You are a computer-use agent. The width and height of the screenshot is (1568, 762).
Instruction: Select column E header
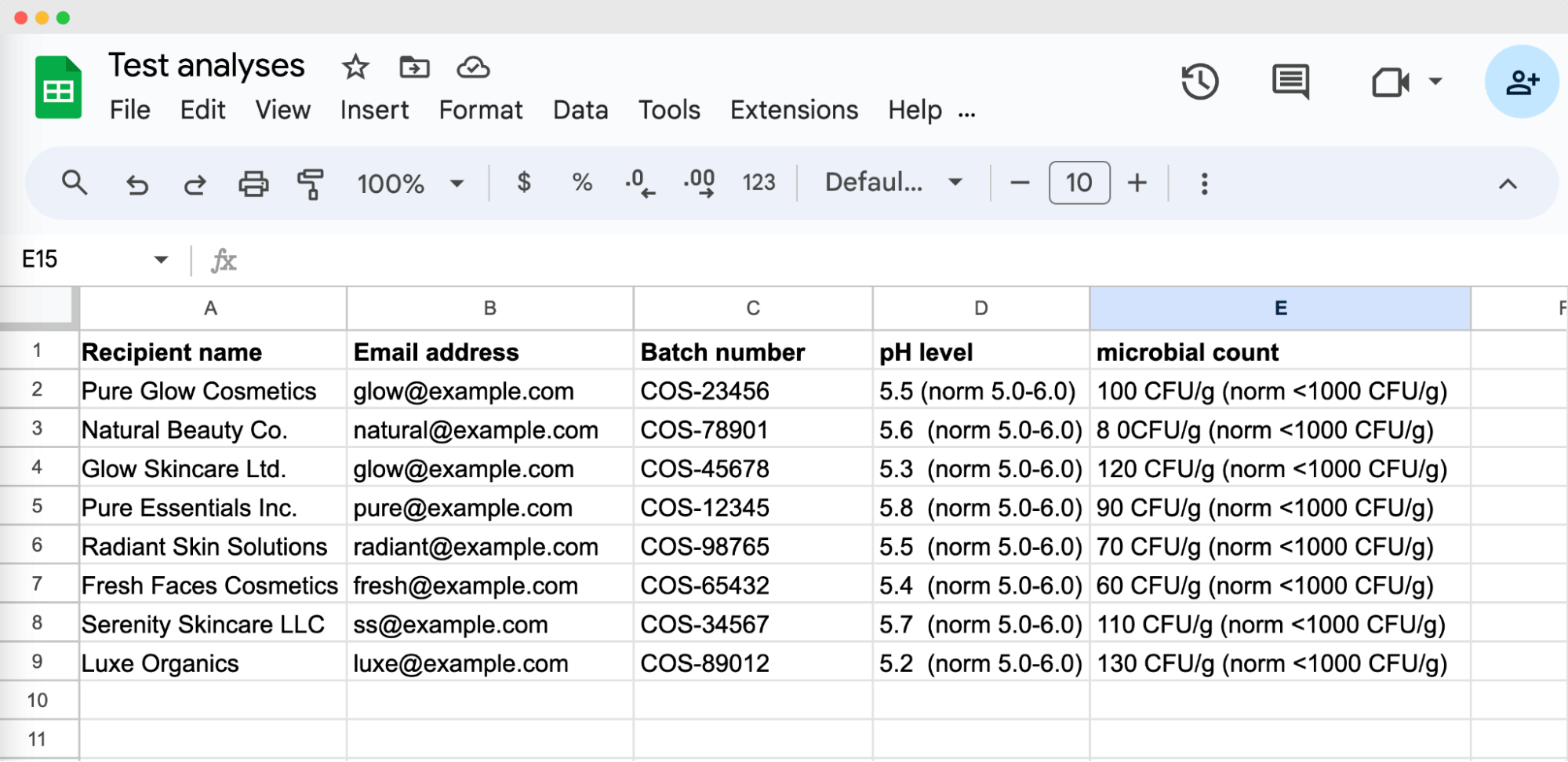pos(1280,308)
